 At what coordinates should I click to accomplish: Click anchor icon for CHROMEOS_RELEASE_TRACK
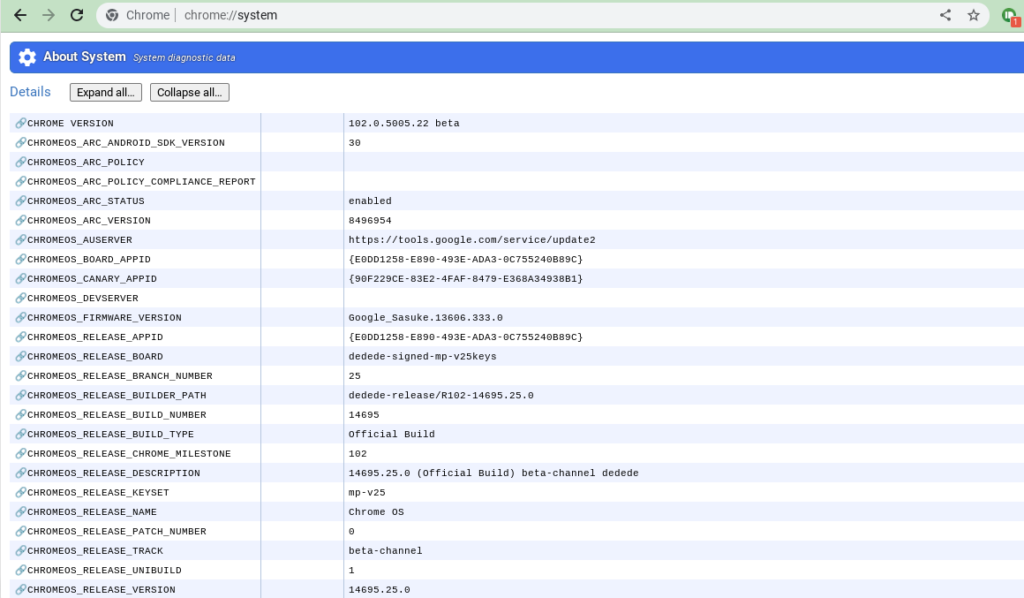pyautogui.click(x=21, y=550)
